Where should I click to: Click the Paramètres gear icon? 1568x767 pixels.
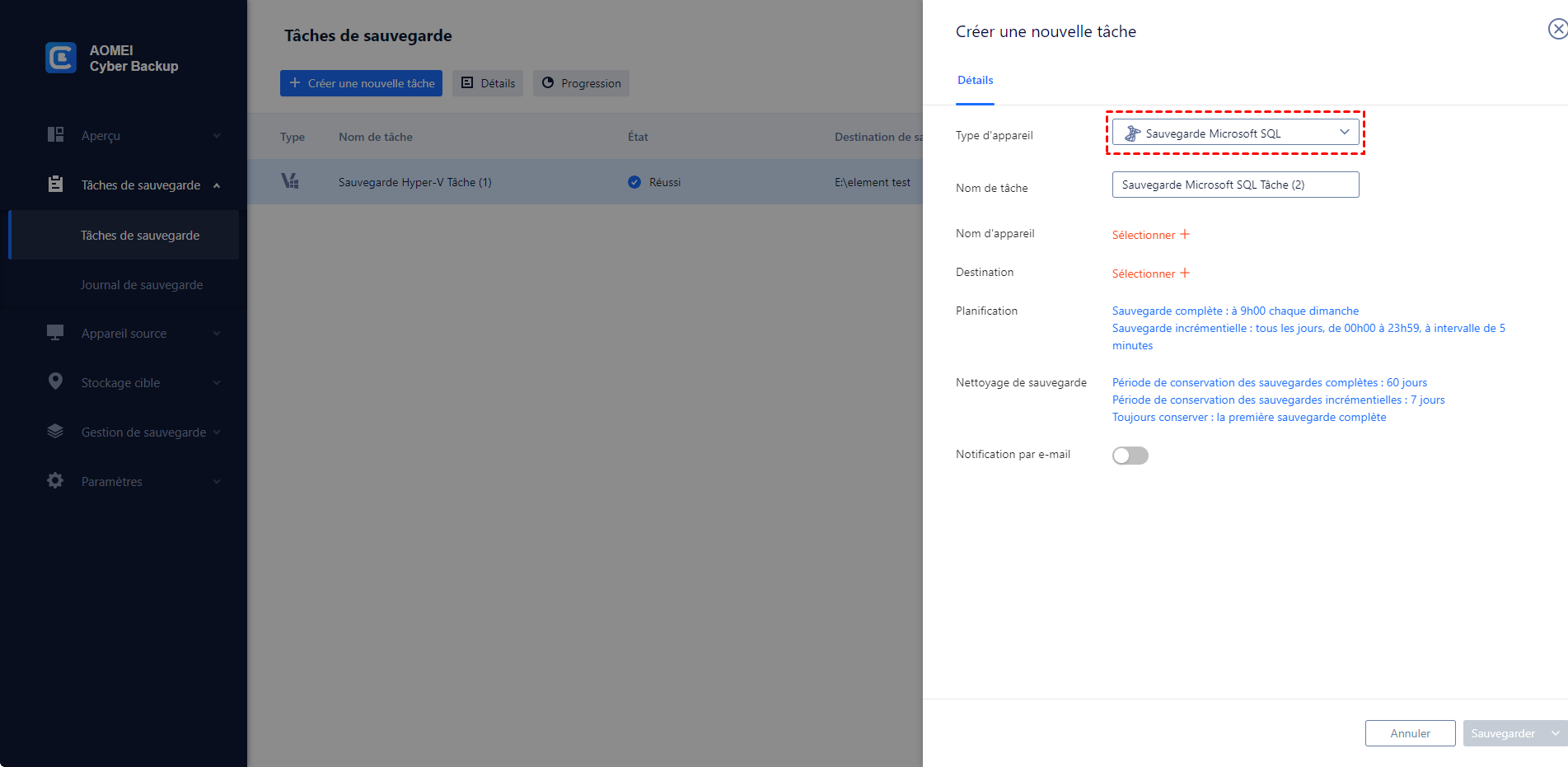coord(55,481)
